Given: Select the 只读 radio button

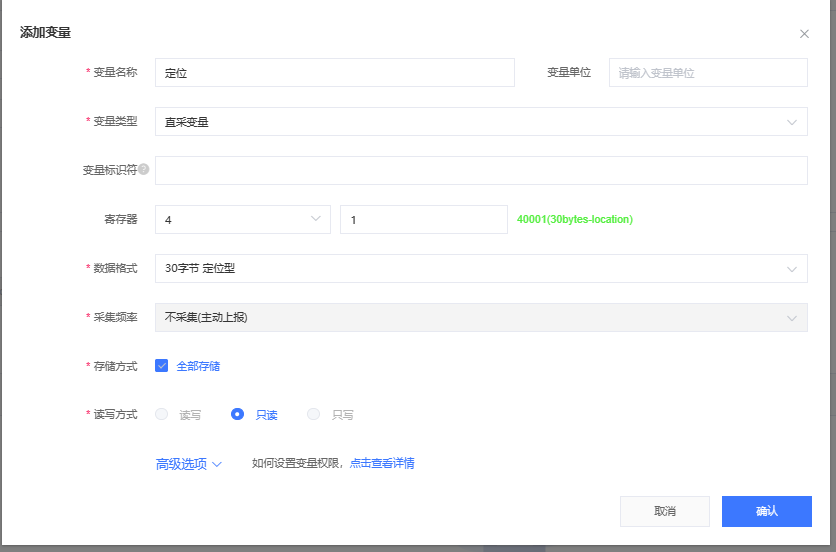Looking at the screenshot, I should coord(237,414).
